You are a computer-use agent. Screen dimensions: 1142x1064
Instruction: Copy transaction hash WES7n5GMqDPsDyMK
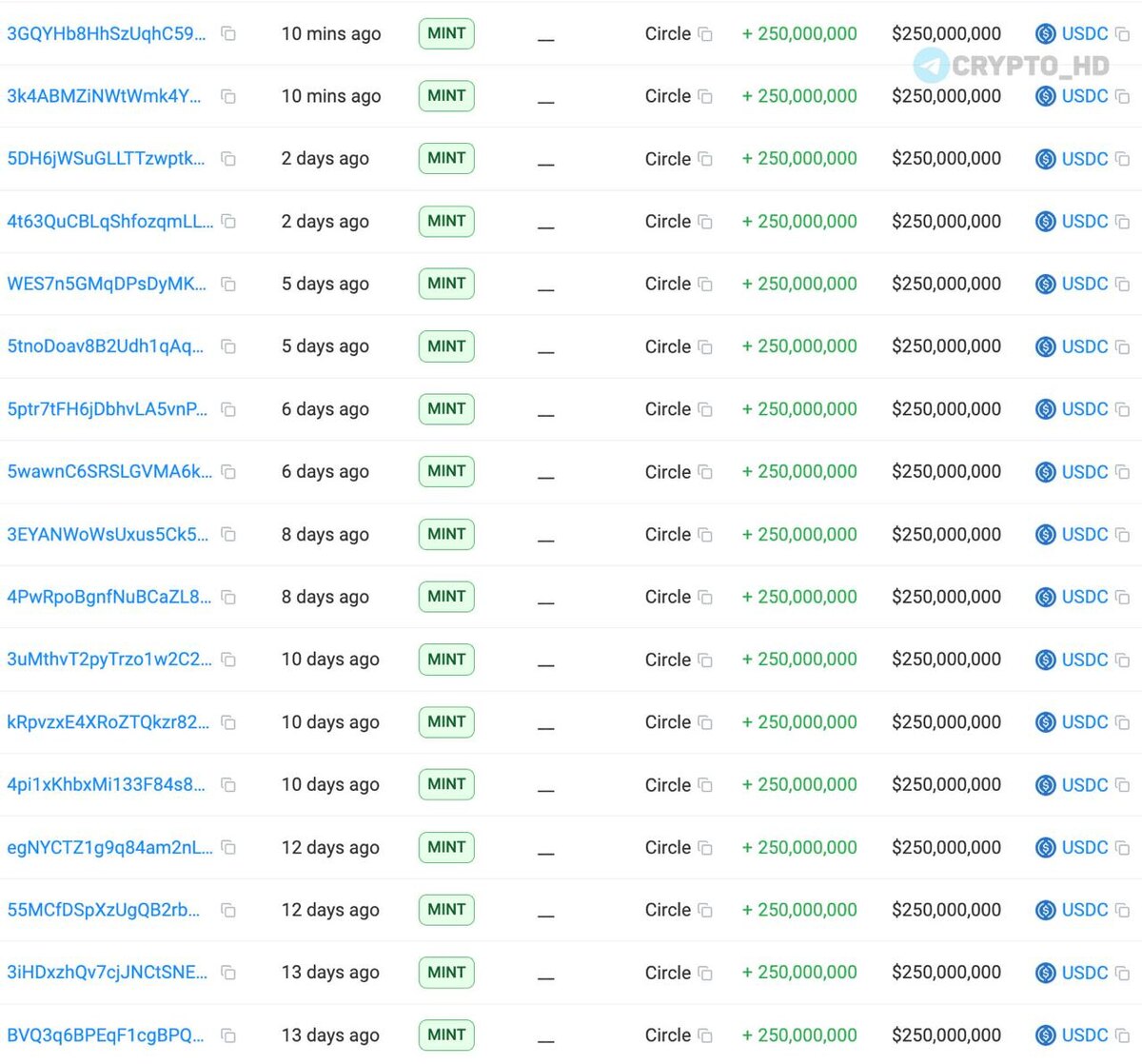pyautogui.click(x=228, y=284)
